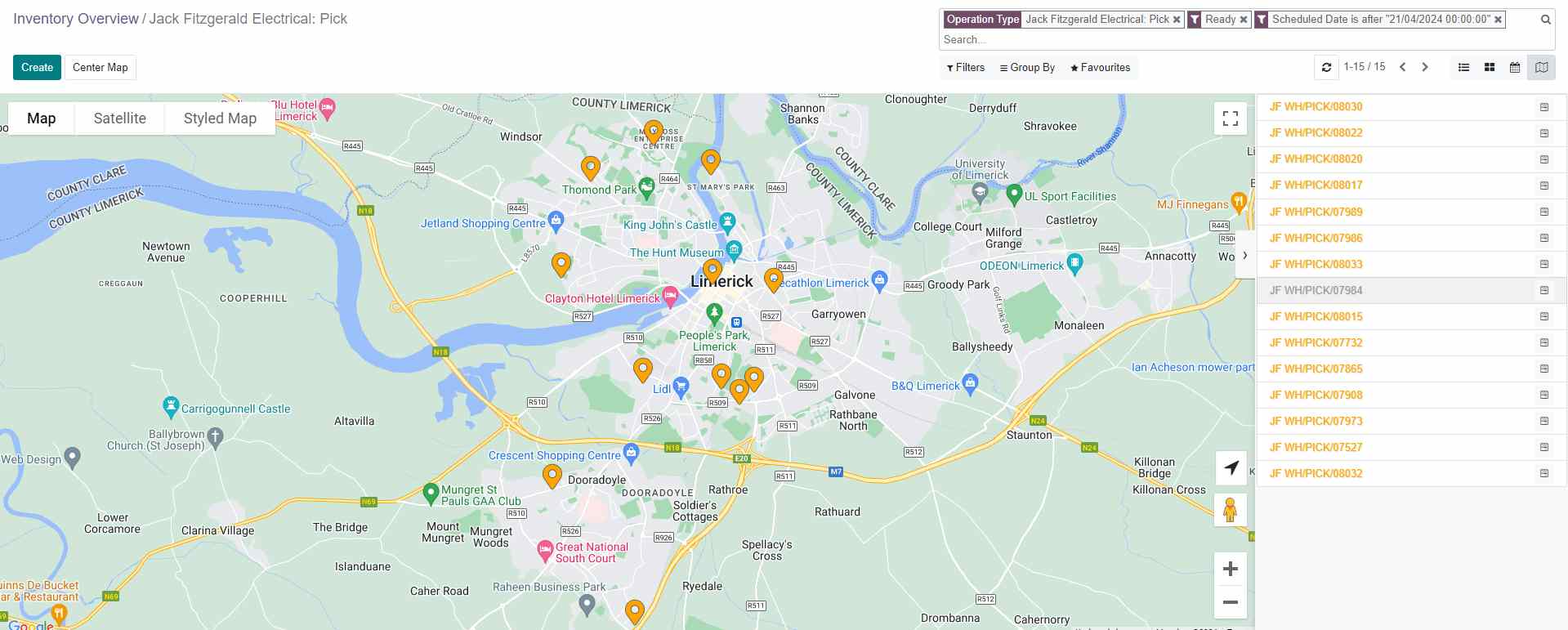The image size is (1568, 630).
Task: Switch to Satellite layer tab
Action: pyautogui.click(x=120, y=118)
